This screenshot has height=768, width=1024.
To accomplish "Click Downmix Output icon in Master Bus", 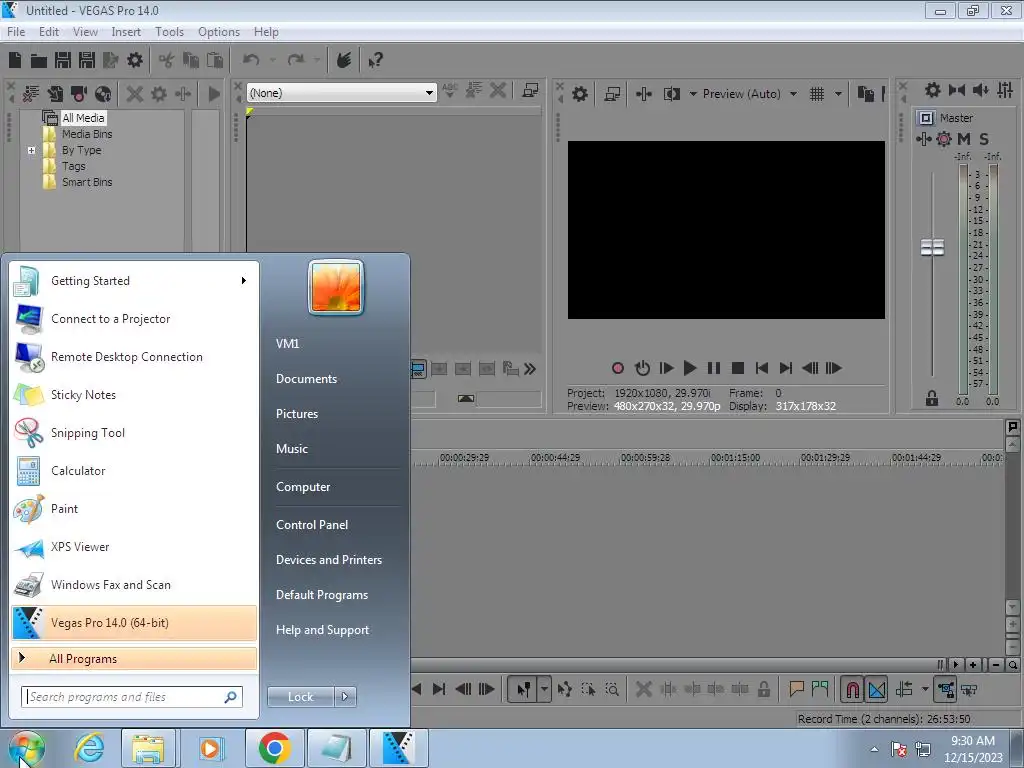I will tap(957, 90).
